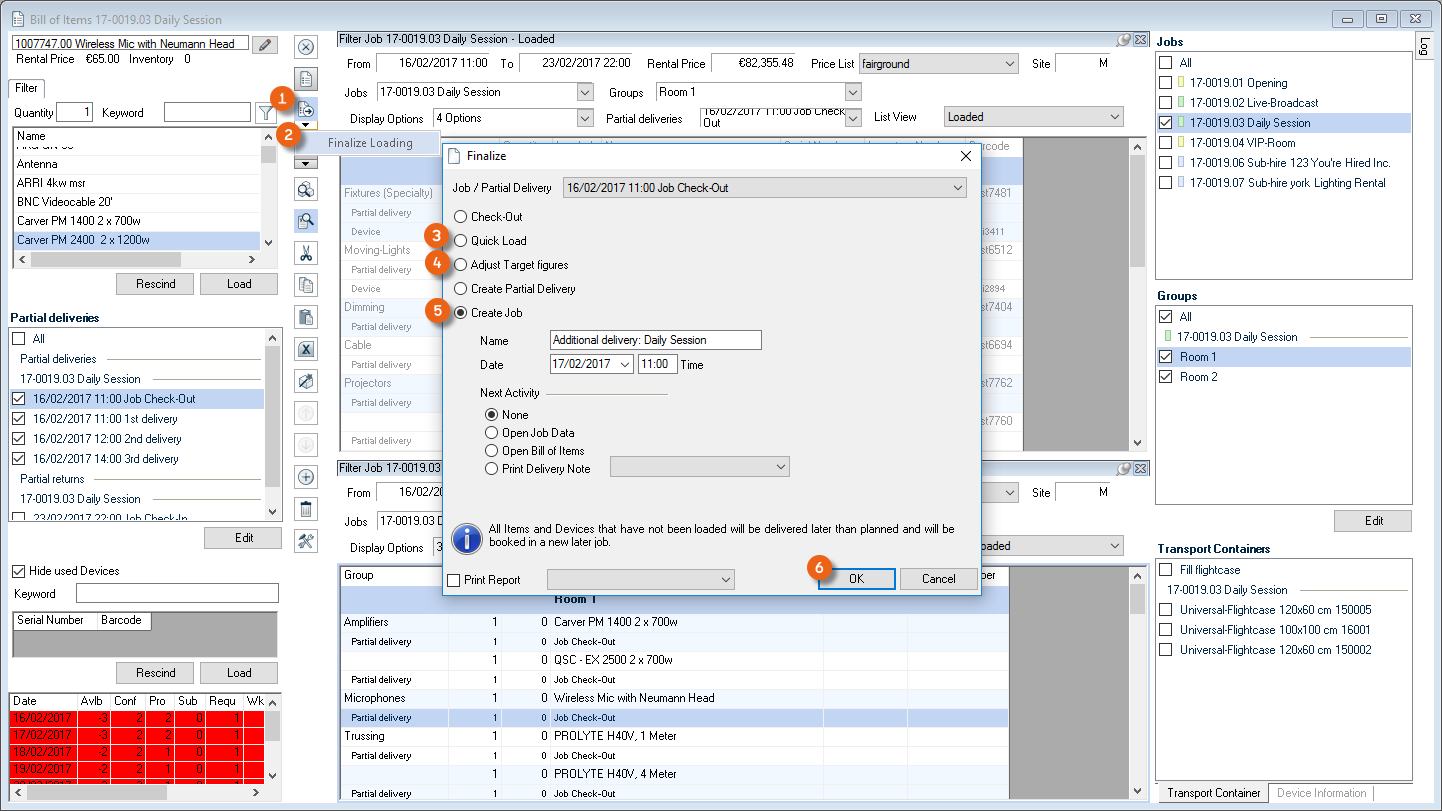Click the tools wrench icon in toolbar
The width and height of the screenshot is (1442, 811).
pos(307,541)
